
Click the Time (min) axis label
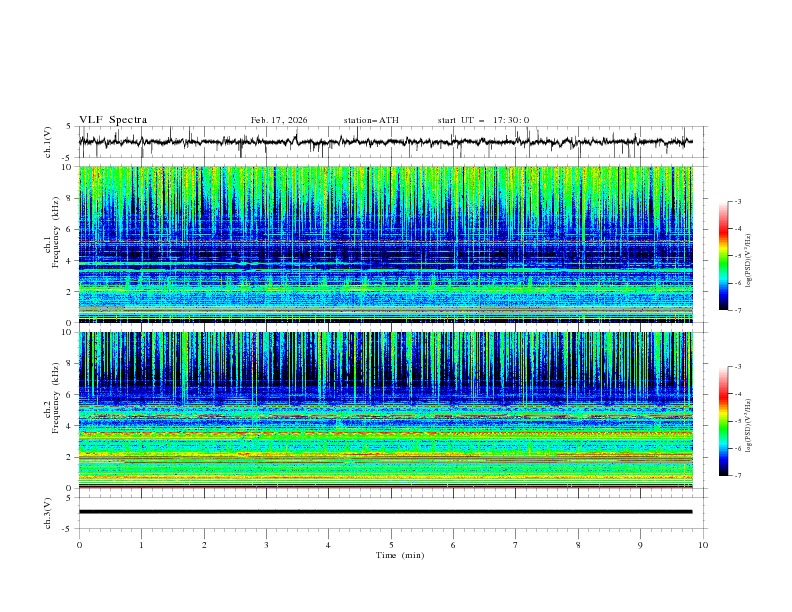(x=400, y=555)
